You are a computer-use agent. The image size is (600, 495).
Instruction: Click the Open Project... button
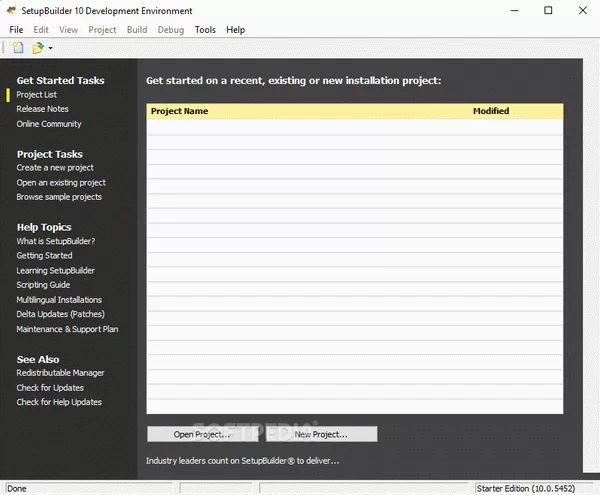pos(202,434)
